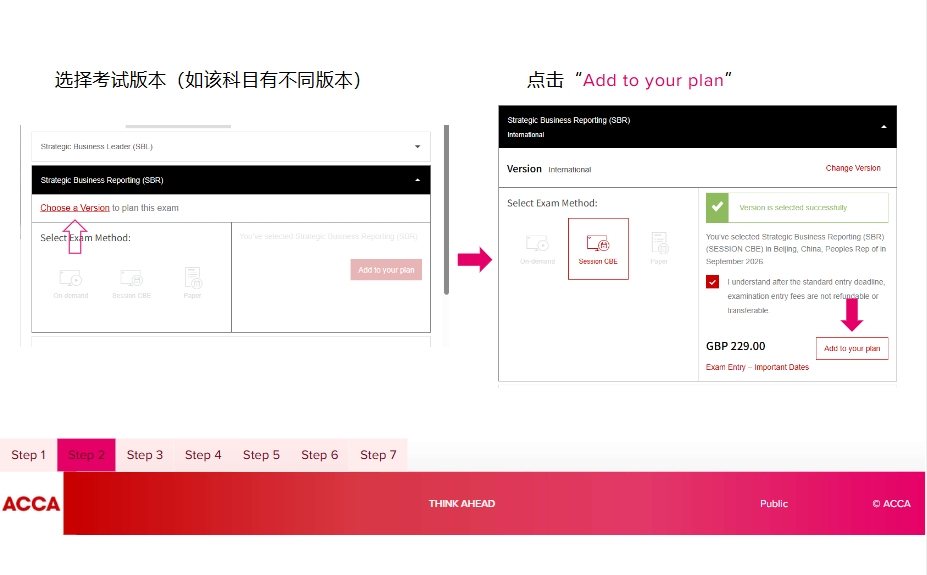
Task: Choose the highlighted Session CBE method in right panel
Action: click(x=598, y=249)
